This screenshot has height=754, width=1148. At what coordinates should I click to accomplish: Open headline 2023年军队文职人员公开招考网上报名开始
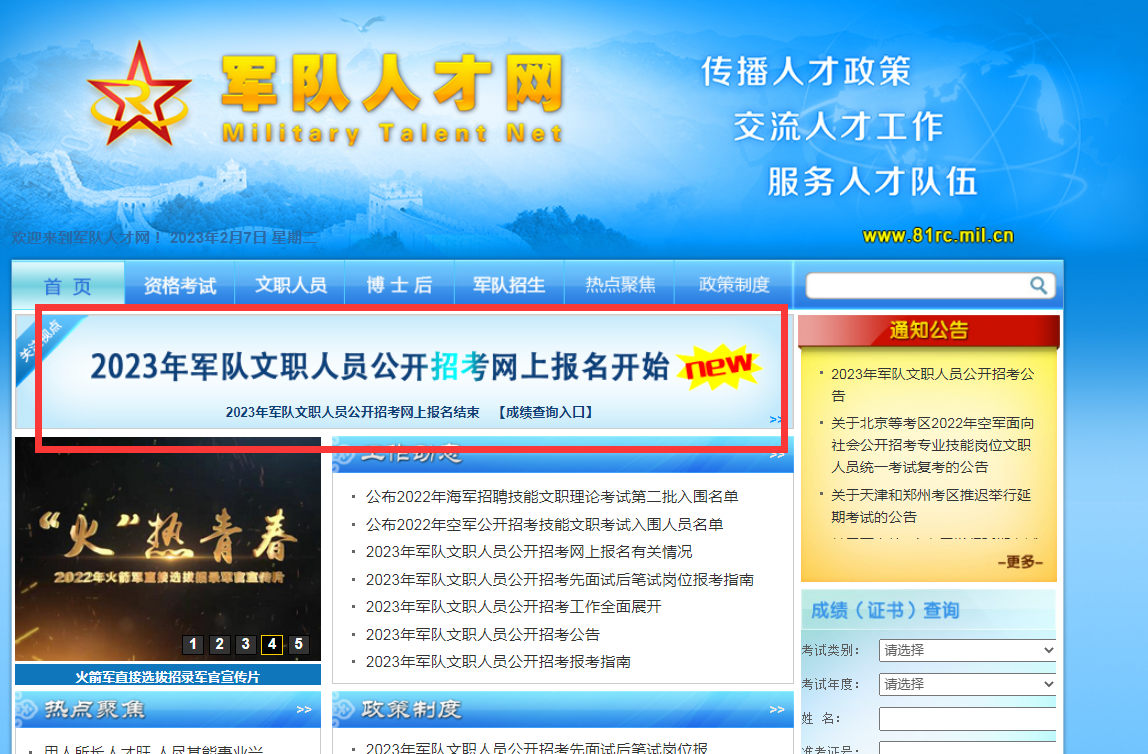379,366
